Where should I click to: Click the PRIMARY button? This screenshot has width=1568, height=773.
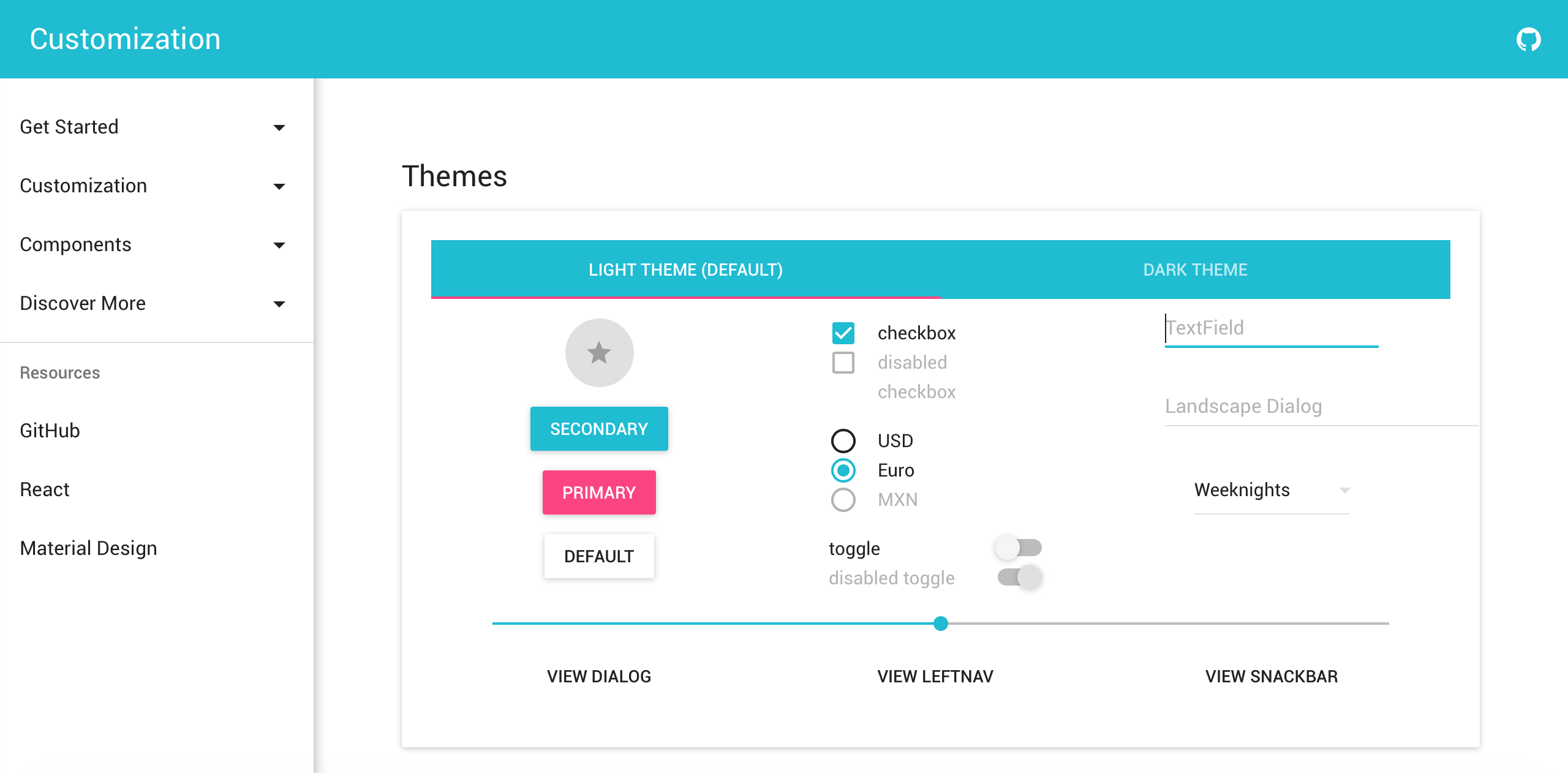(x=599, y=492)
